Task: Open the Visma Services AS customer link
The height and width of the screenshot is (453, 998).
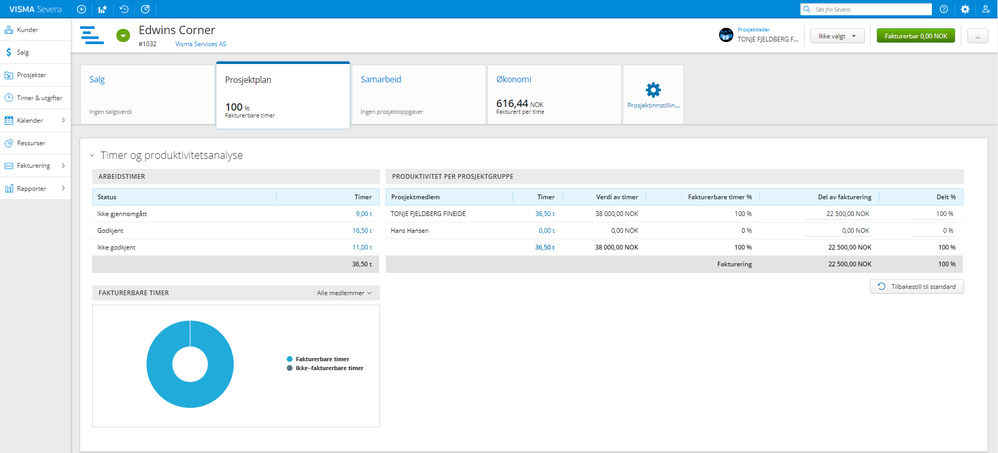Action: (x=200, y=44)
